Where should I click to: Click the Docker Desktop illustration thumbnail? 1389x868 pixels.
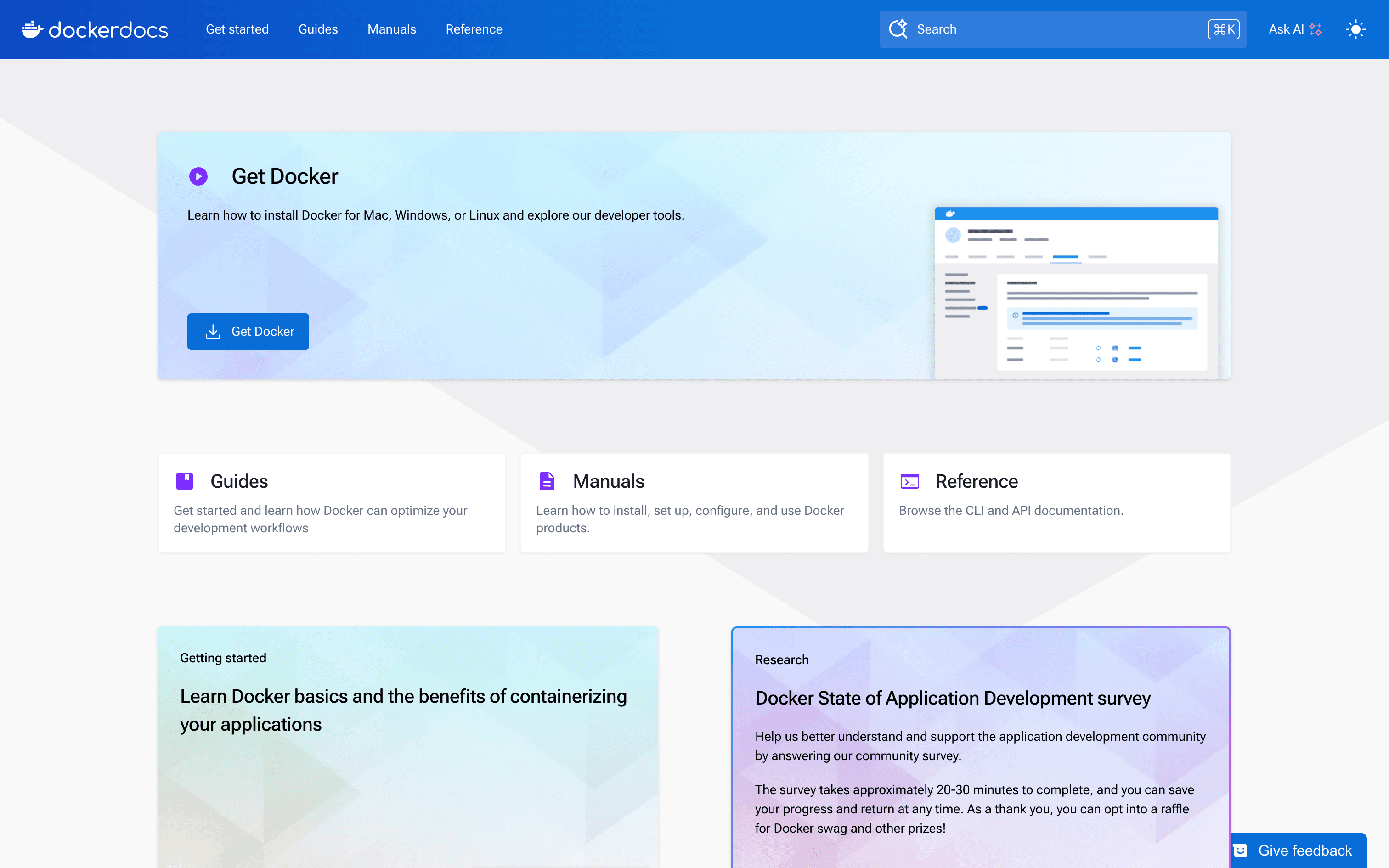[x=1076, y=293]
